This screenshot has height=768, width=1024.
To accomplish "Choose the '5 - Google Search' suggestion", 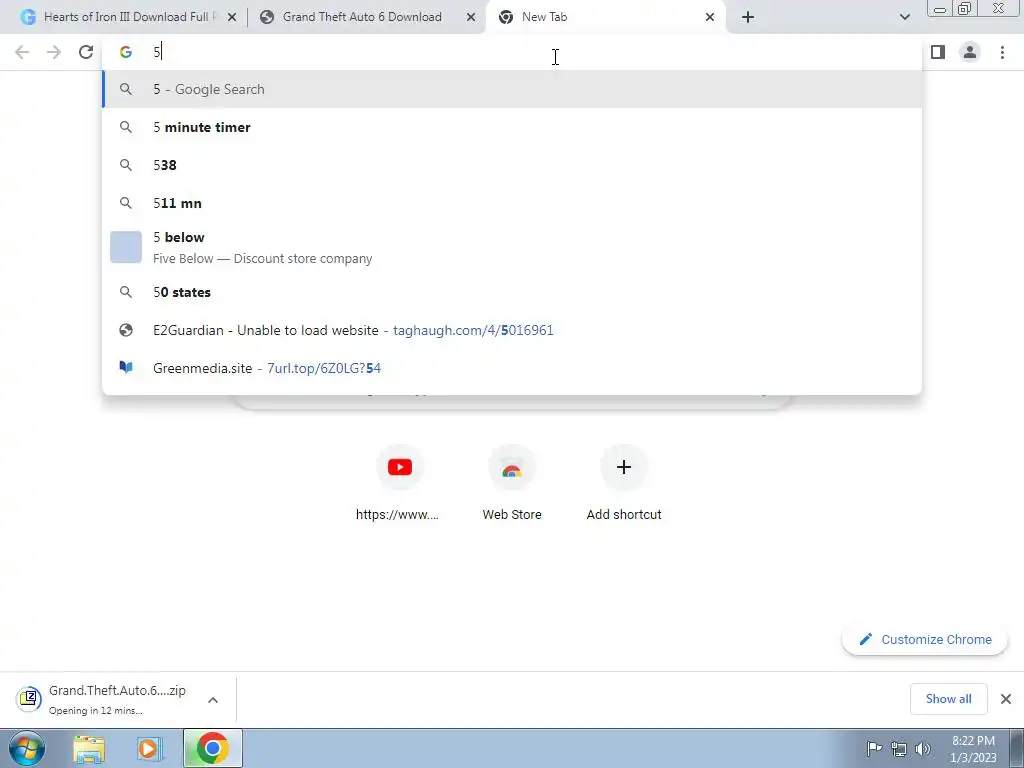I will [x=512, y=89].
